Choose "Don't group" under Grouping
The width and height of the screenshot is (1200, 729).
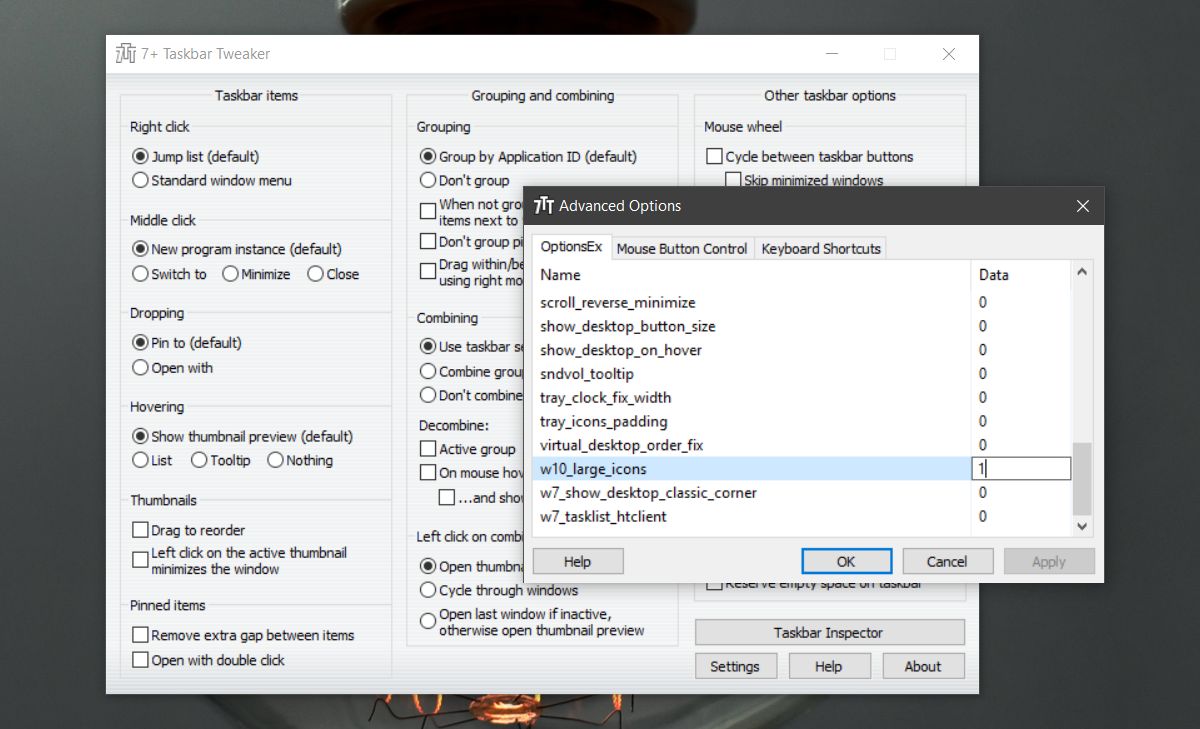(x=429, y=180)
